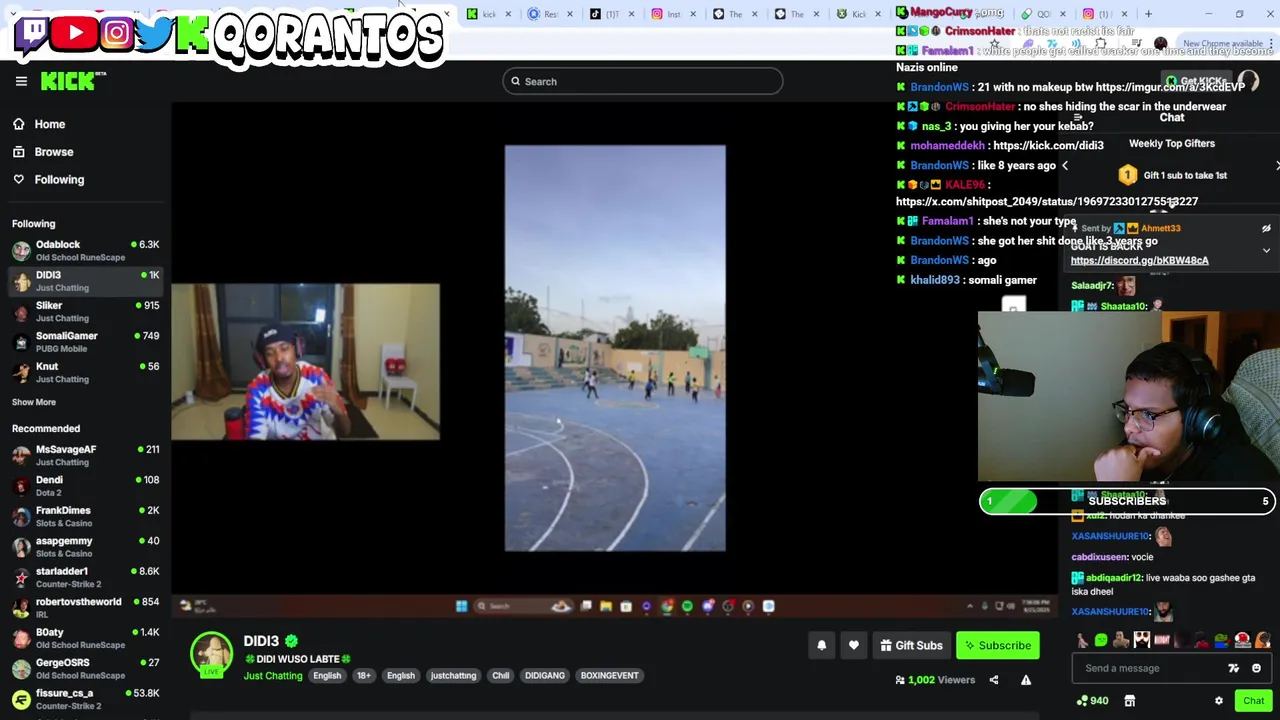1280x720 pixels.
Task: Go to next Weekly Top Gifters slide
Action: (x=1276, y=166)
